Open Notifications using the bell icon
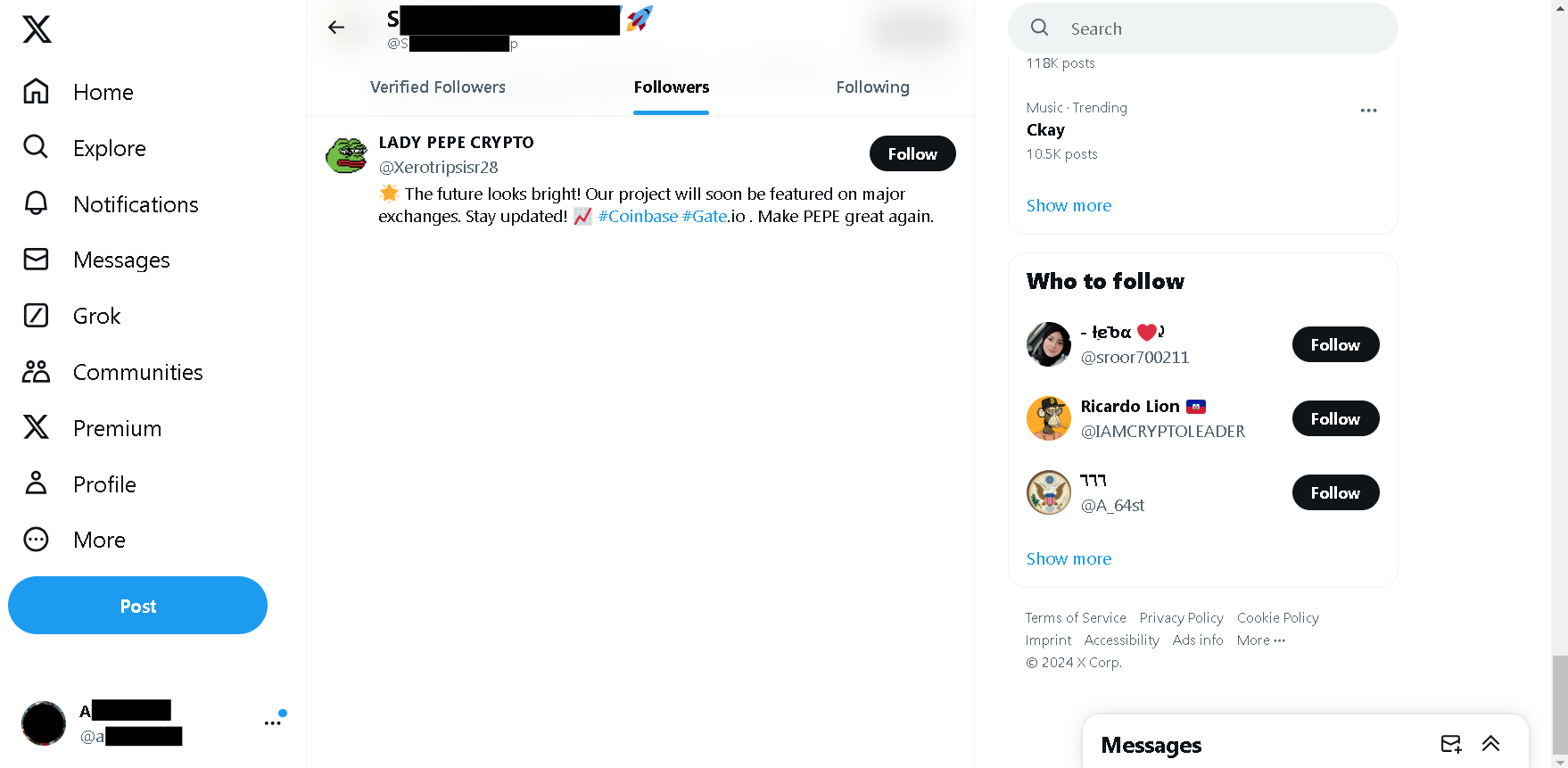The height and width of the screenshot is (768, 1568). coord(36,203)
